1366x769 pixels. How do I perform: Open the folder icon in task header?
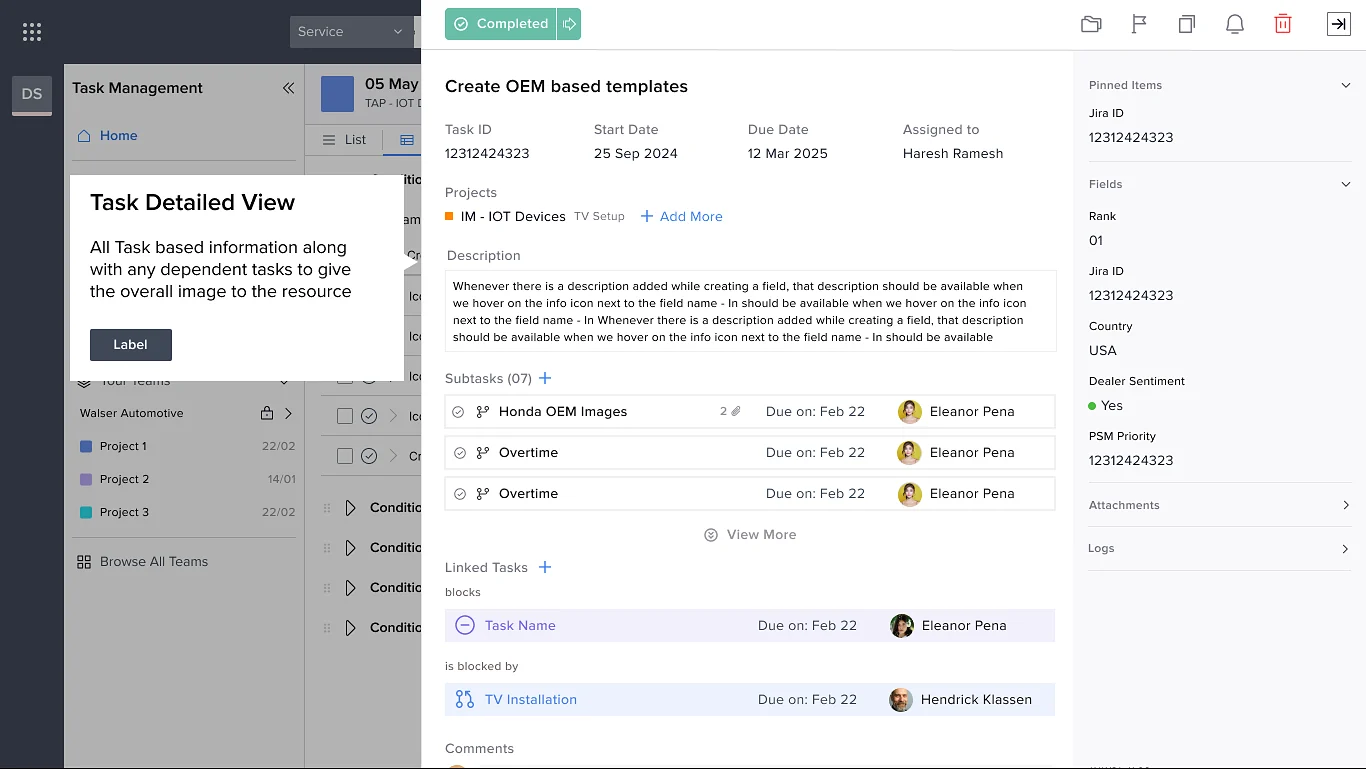pos(1091,24)
